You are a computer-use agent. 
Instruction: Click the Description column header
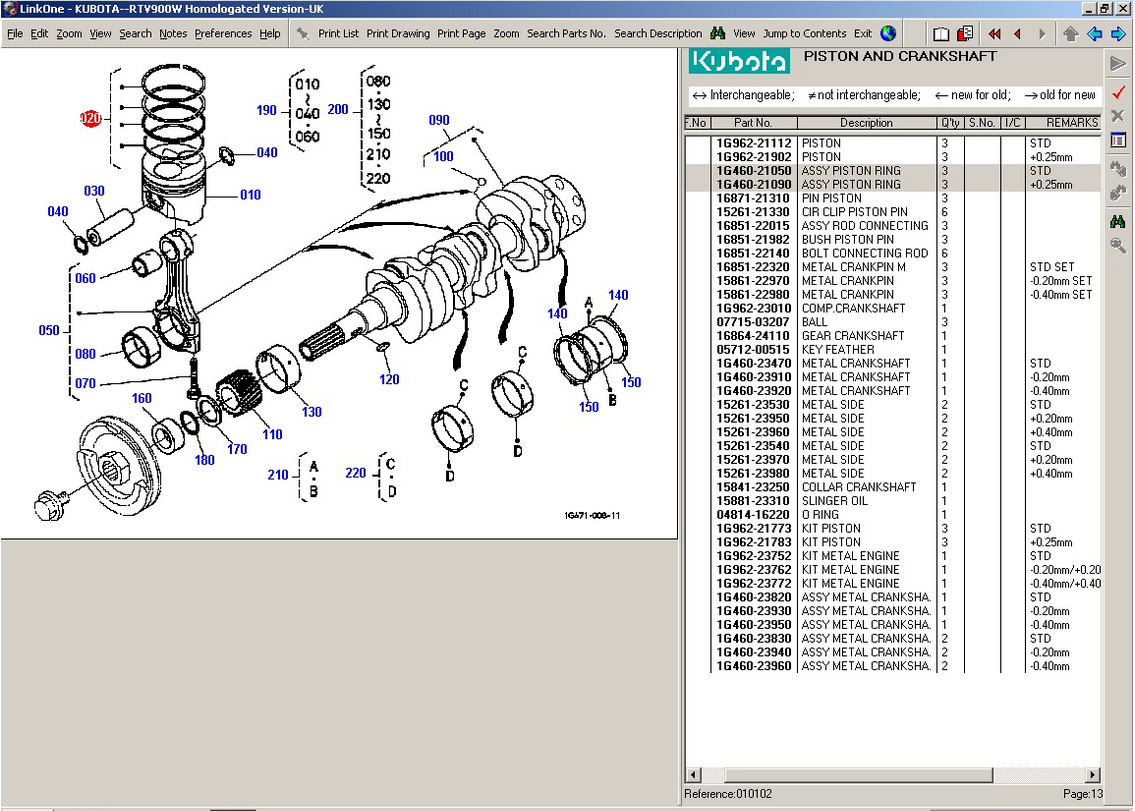866,123
